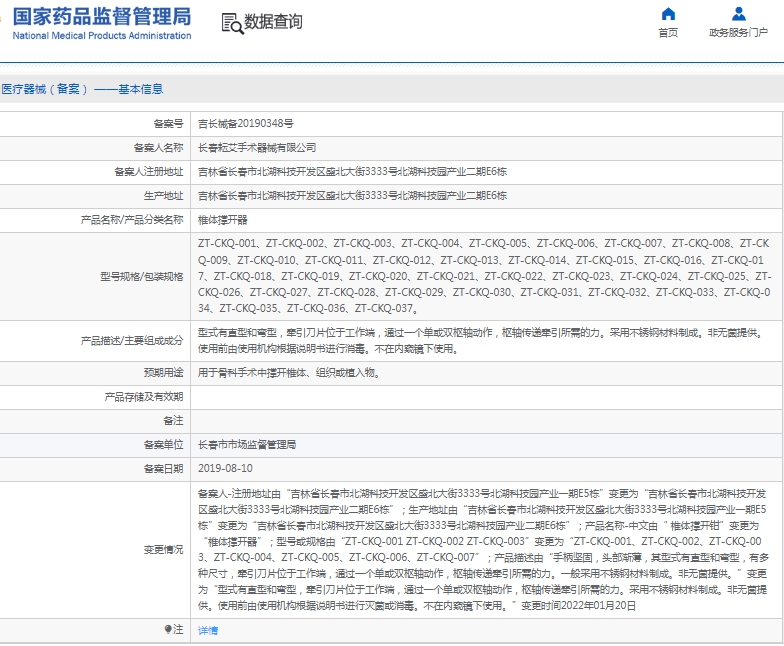Click the 备案人名称 row label
The height and width of the screenshot is (646, 784).
tap(158, 148)
